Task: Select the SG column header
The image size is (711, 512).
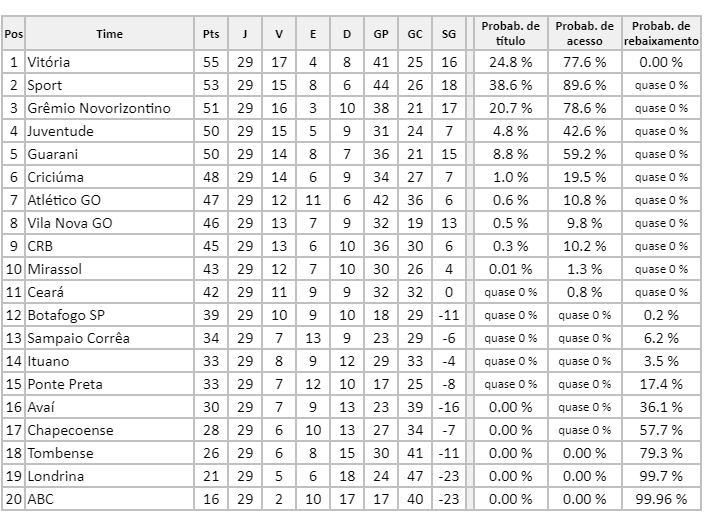Action: [x=448, y=34]
